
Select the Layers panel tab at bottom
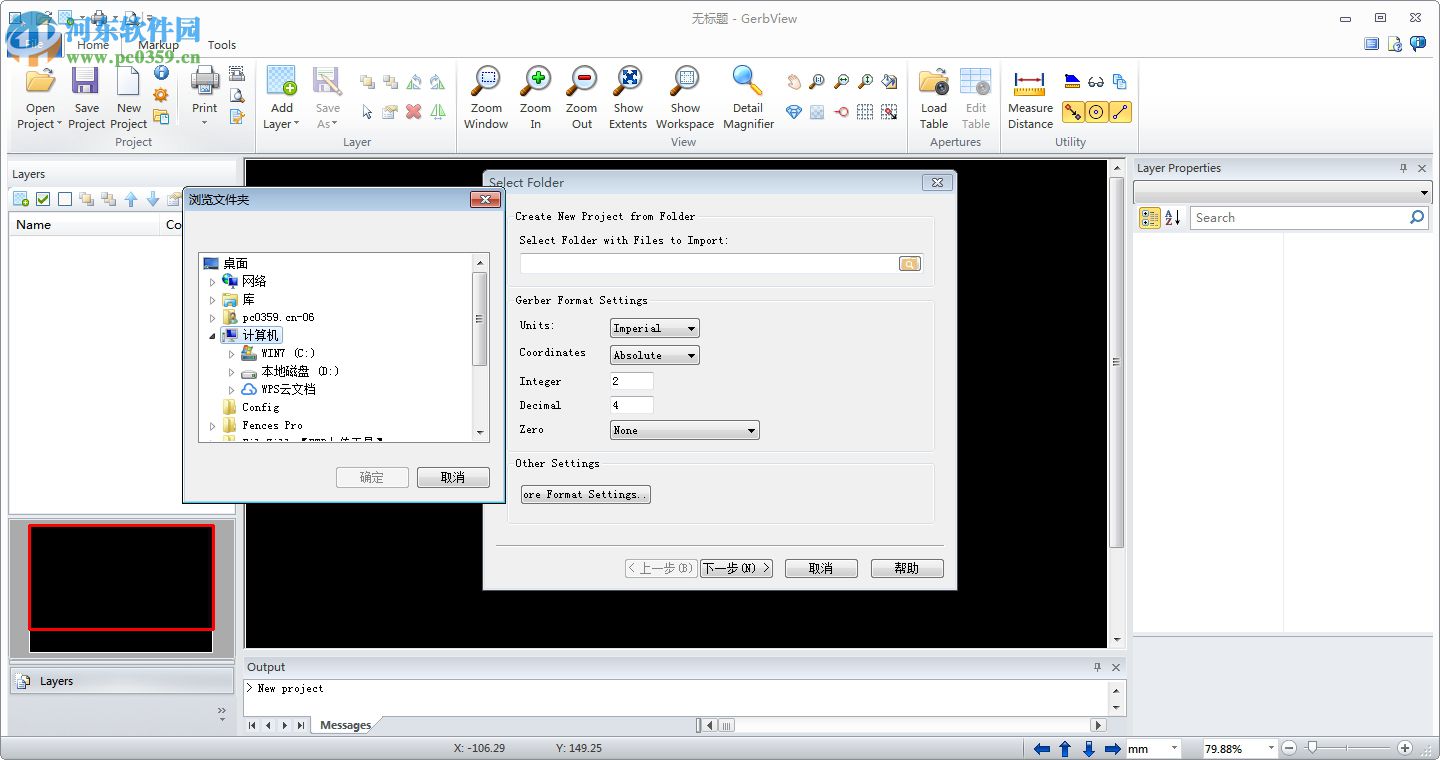121,681
